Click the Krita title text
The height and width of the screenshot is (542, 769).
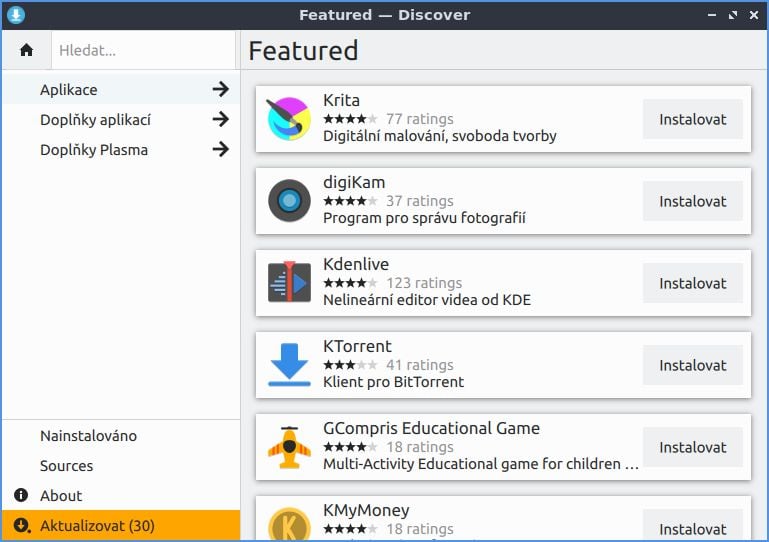tap(341, 100)
